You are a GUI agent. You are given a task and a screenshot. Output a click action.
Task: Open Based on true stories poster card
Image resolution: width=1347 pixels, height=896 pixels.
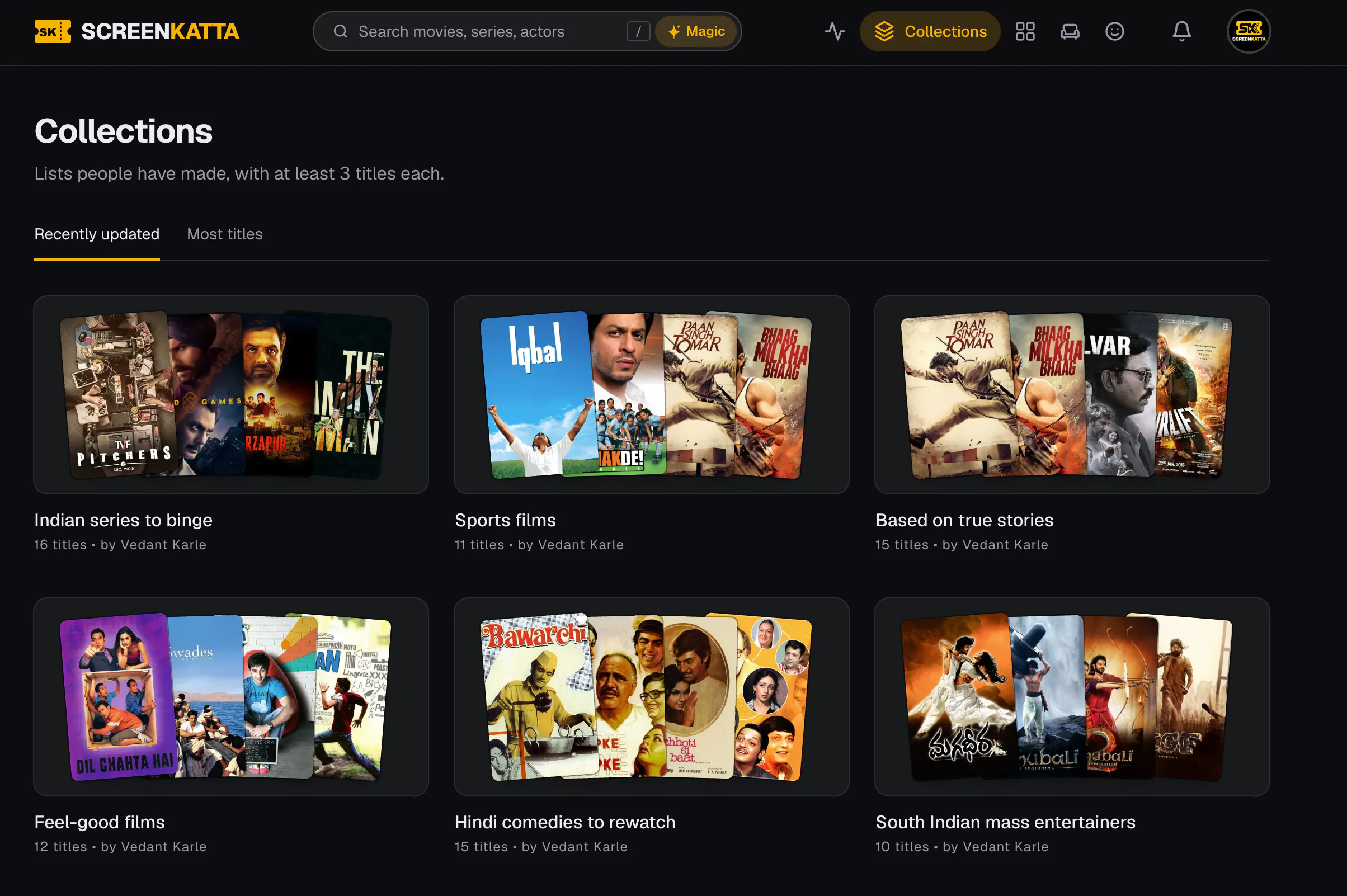1072,395
